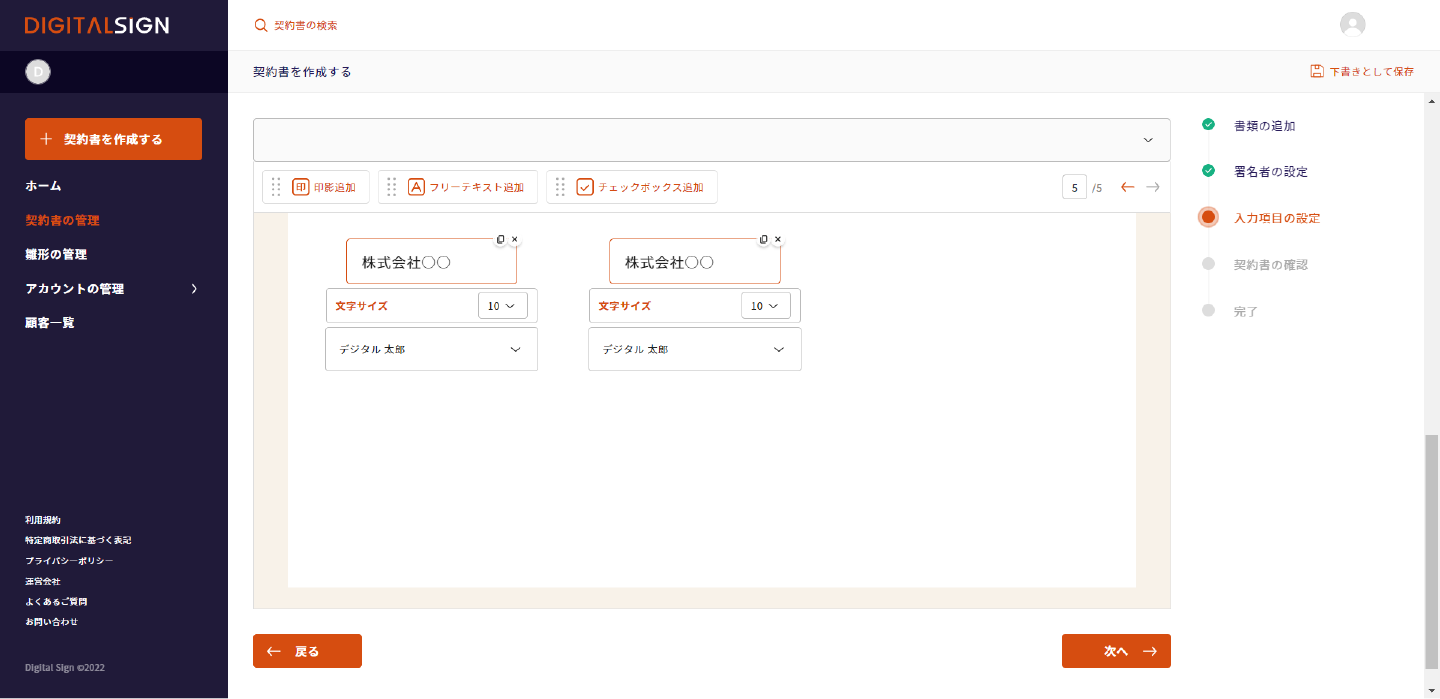Open the first デジタル 太郎 signer dropdown
1440x699 pixels.
tap(431, 349)
